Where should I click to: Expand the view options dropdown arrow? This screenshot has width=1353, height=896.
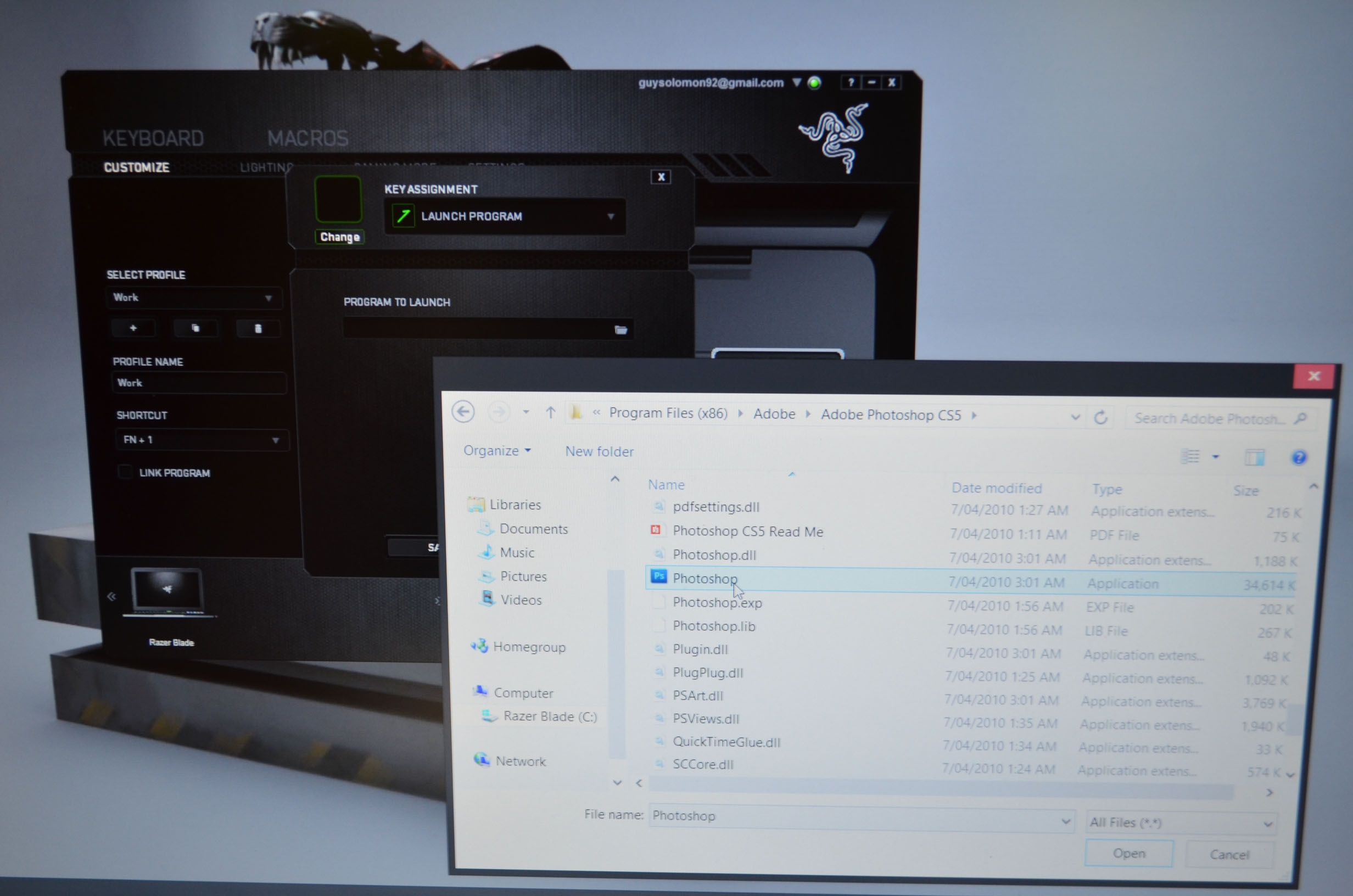(x=1216, y=457)
